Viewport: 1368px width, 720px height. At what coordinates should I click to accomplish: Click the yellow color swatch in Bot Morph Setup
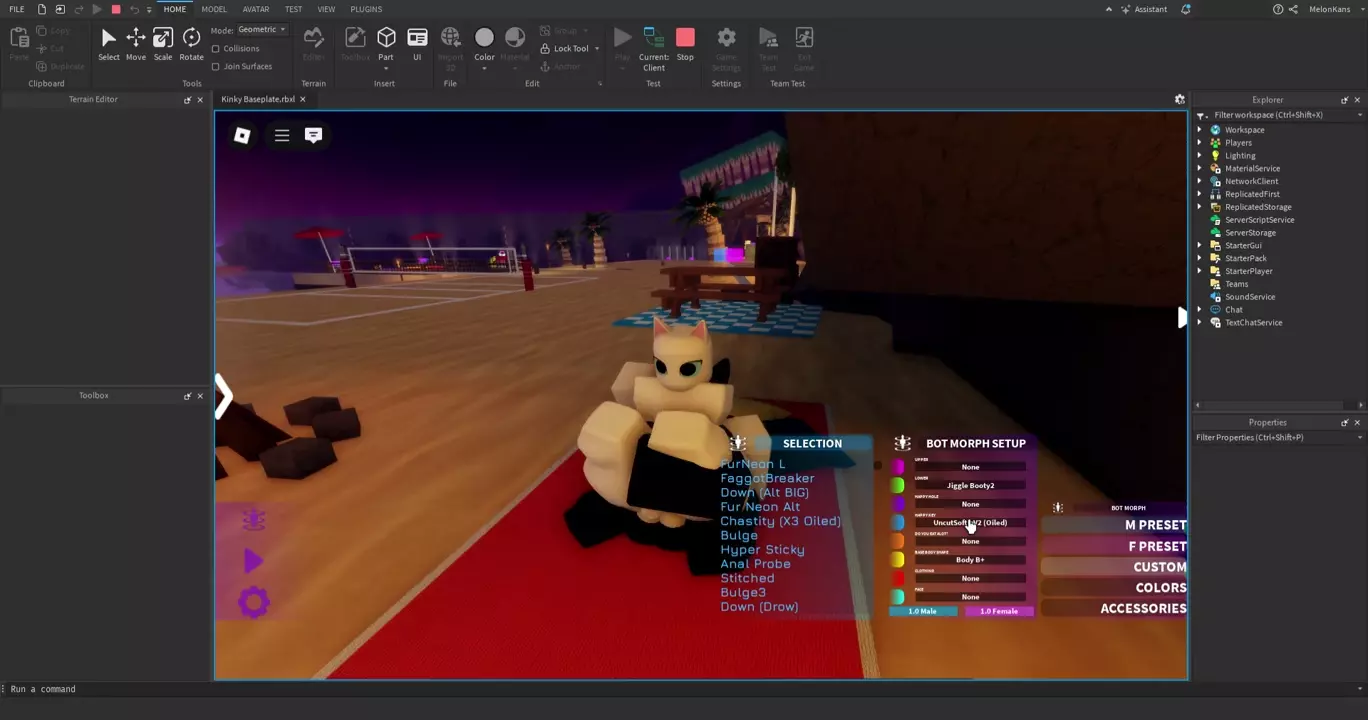click(x=898, y=560)
